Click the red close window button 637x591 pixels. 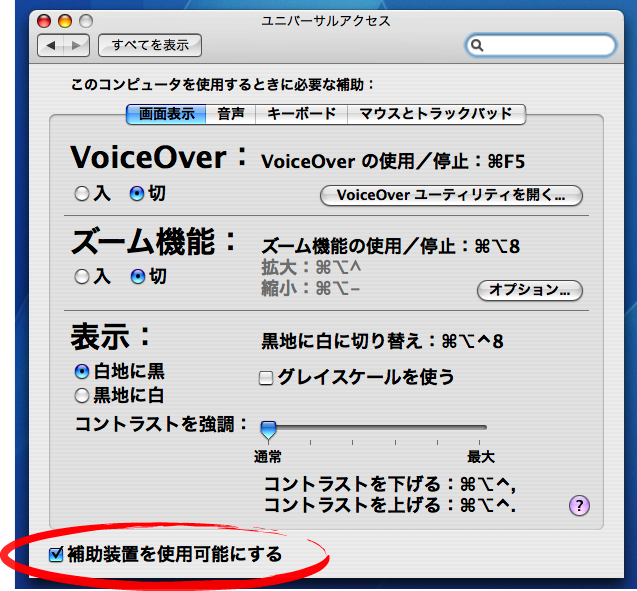46,20
